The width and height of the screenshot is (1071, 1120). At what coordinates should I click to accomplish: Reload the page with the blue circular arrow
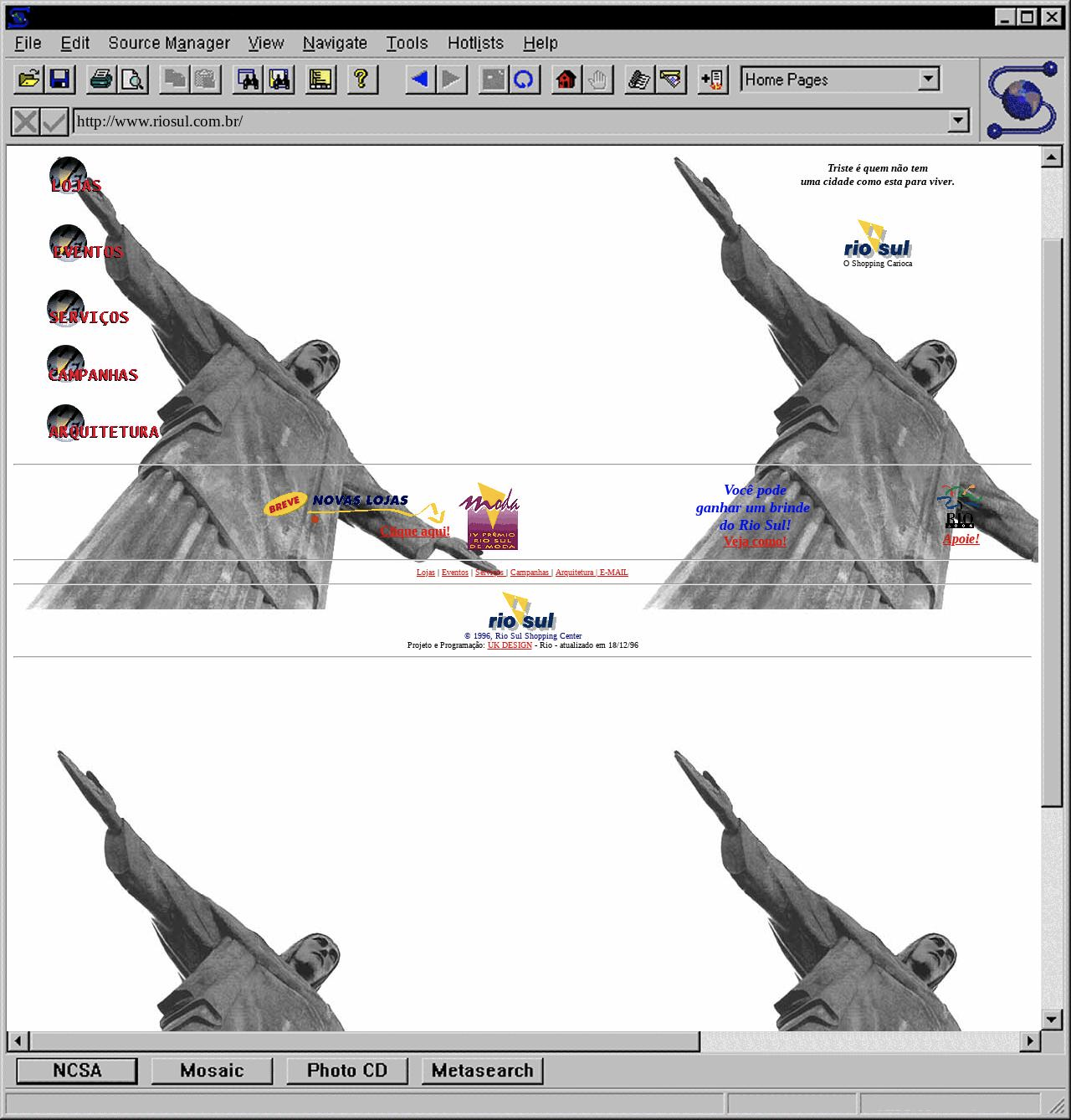pos(524,80)
